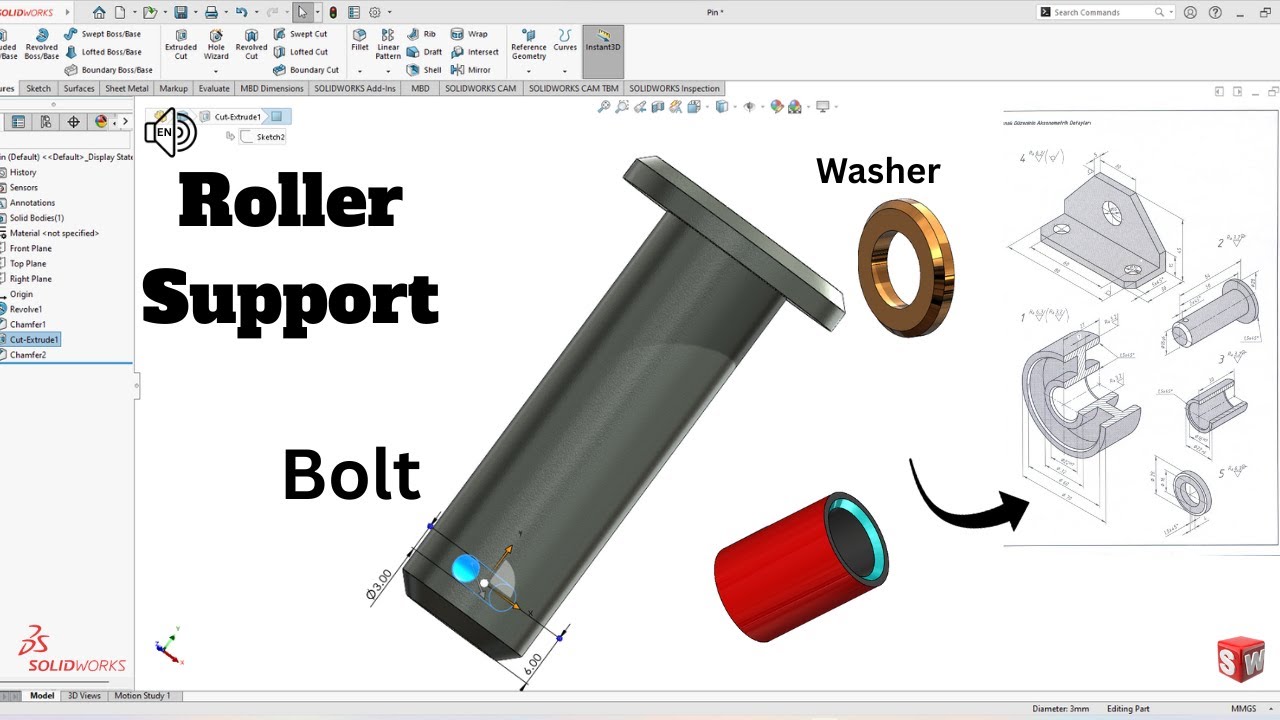Open the MMGS unit system in status bar
The image size is (1280, 720).
point(1243,709)
